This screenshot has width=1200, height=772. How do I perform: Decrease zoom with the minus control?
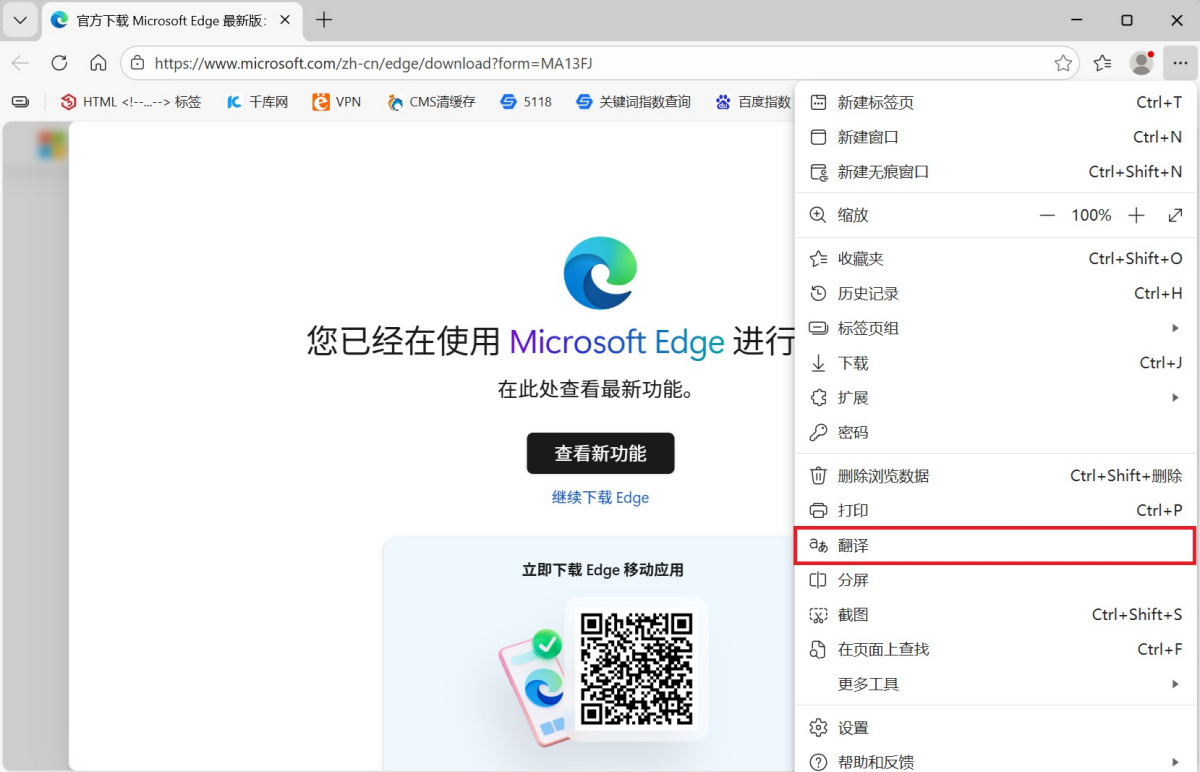pyautogui.click(x=1047, y=214)
